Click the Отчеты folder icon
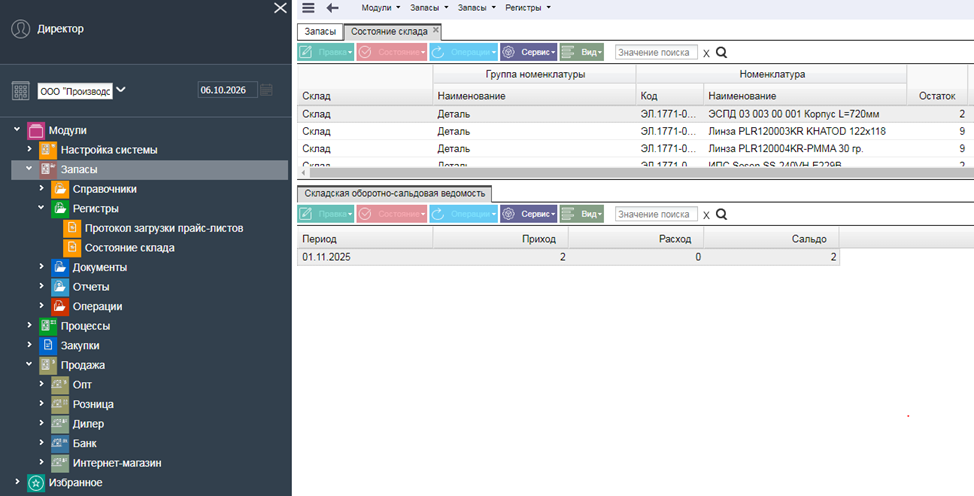Screen dimensions: 974x496 [60, 287]
